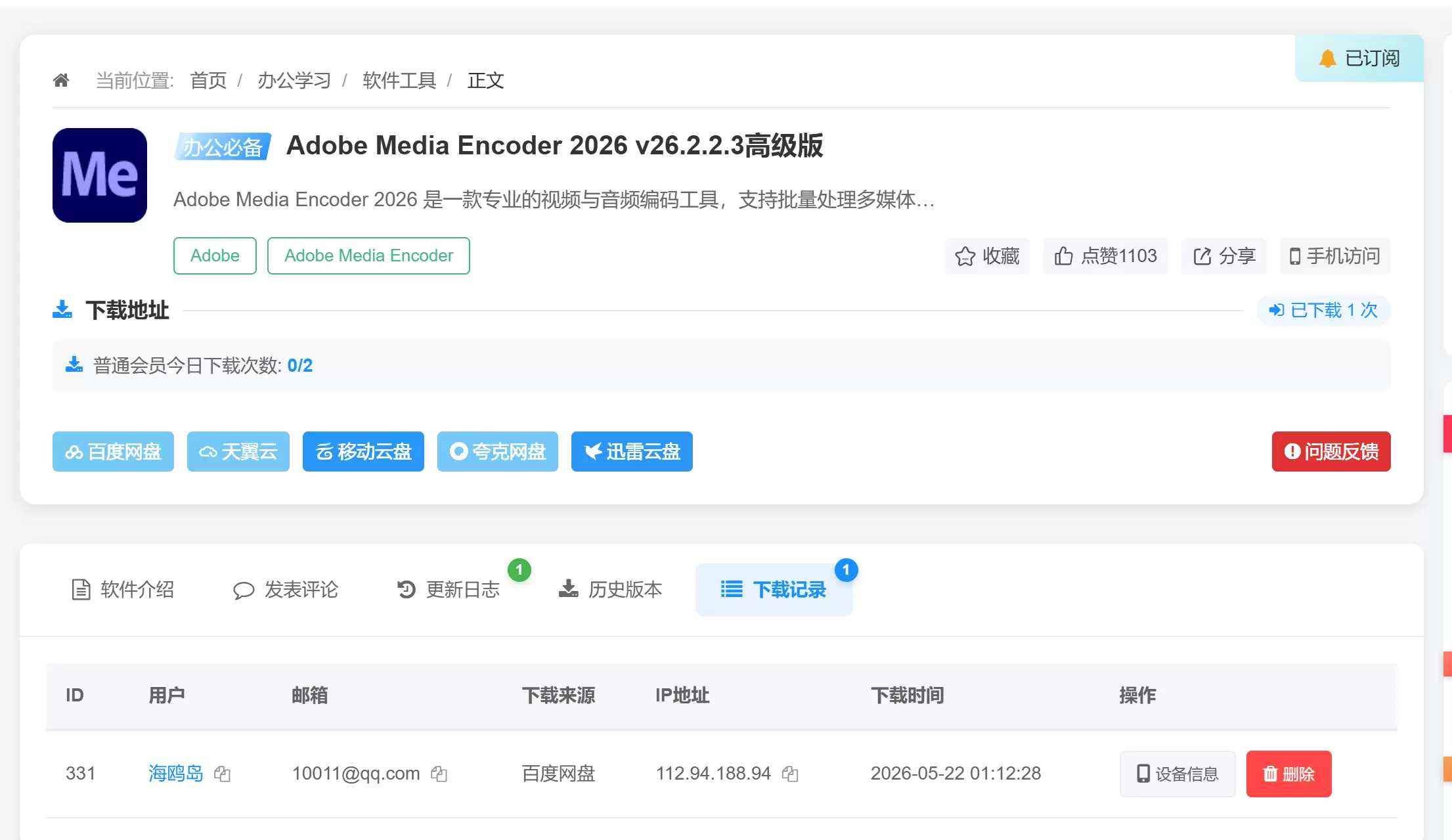1452x840 pixels.
Task: Click the 下载时间 column header
Action: [908, 696]
